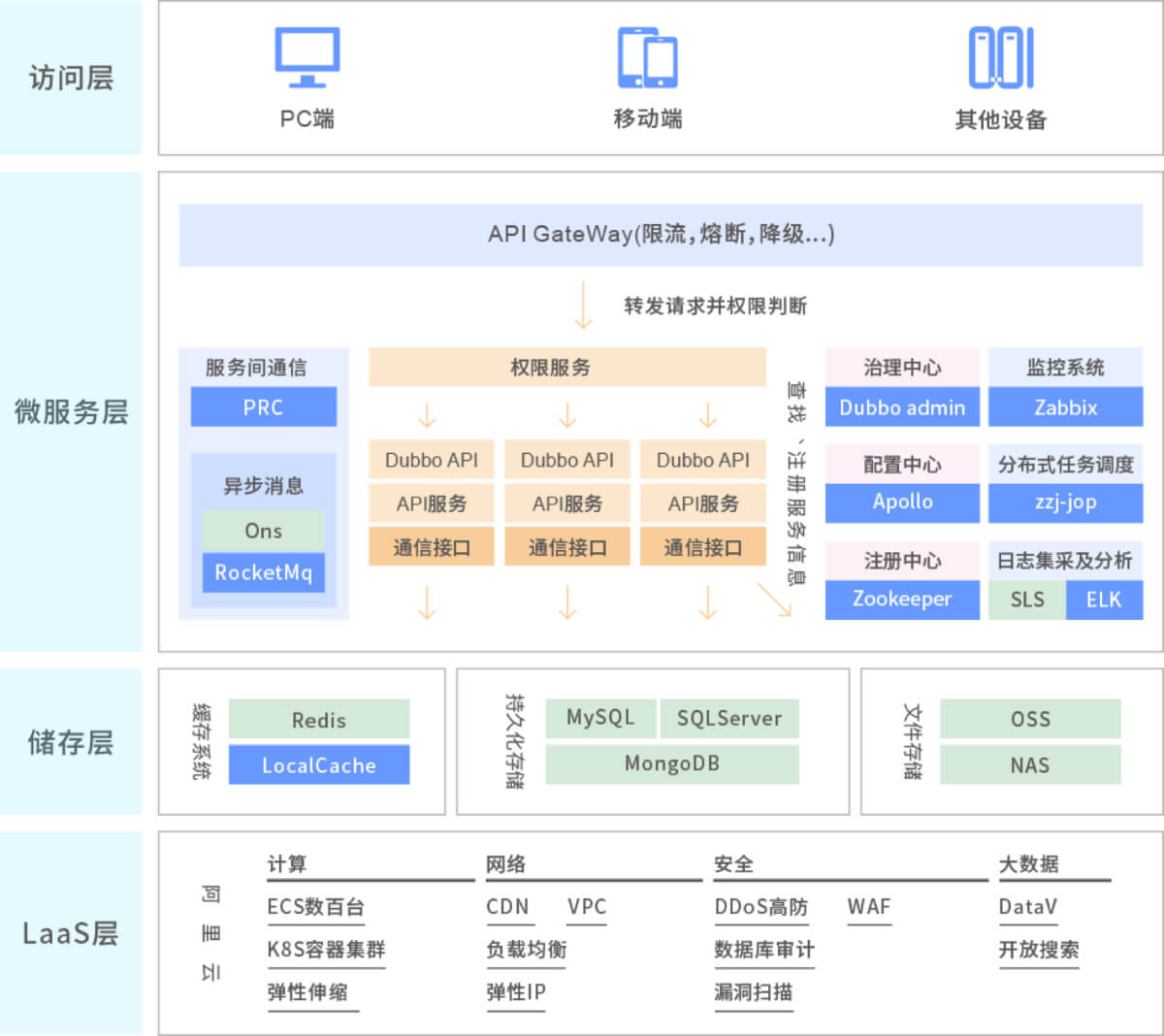Click the RocketMq block
The width and height of the screenshot is (1164, 1036).
pos(263,572)
